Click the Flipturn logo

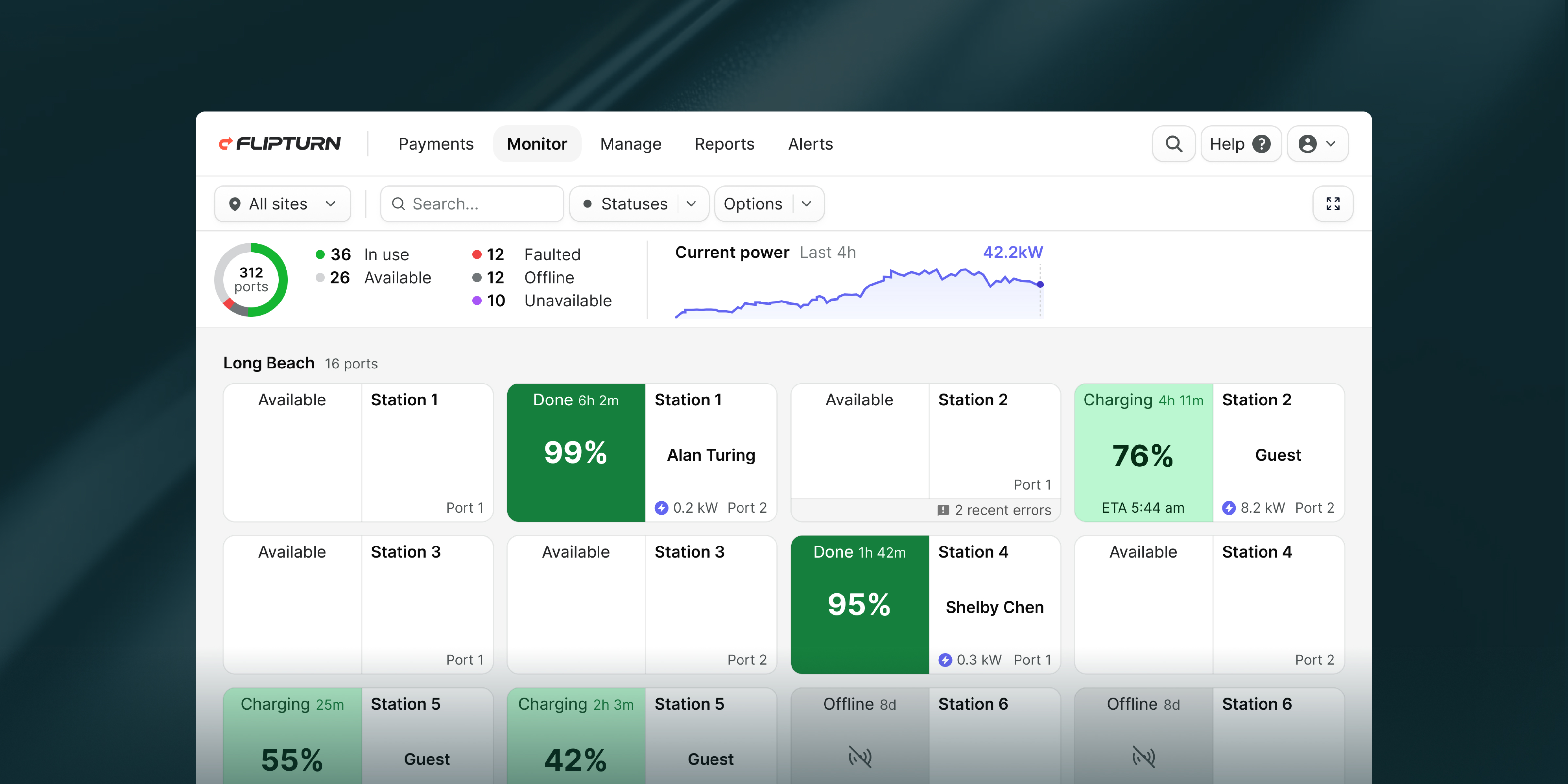pos(279,144)
